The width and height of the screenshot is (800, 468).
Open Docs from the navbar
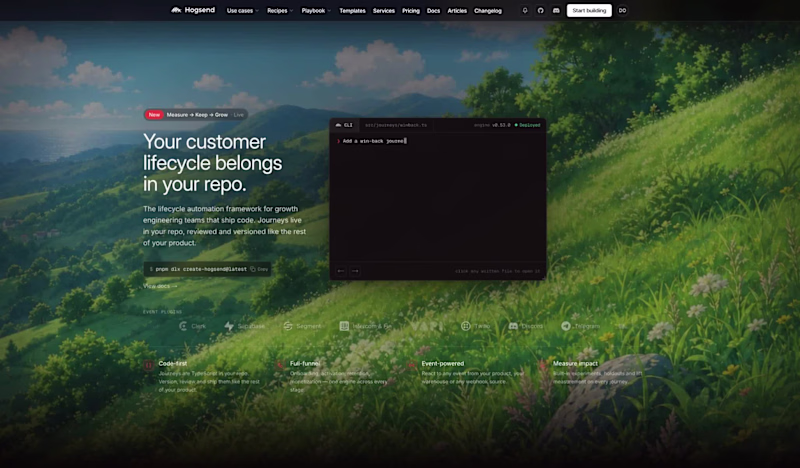click(433, 11)
